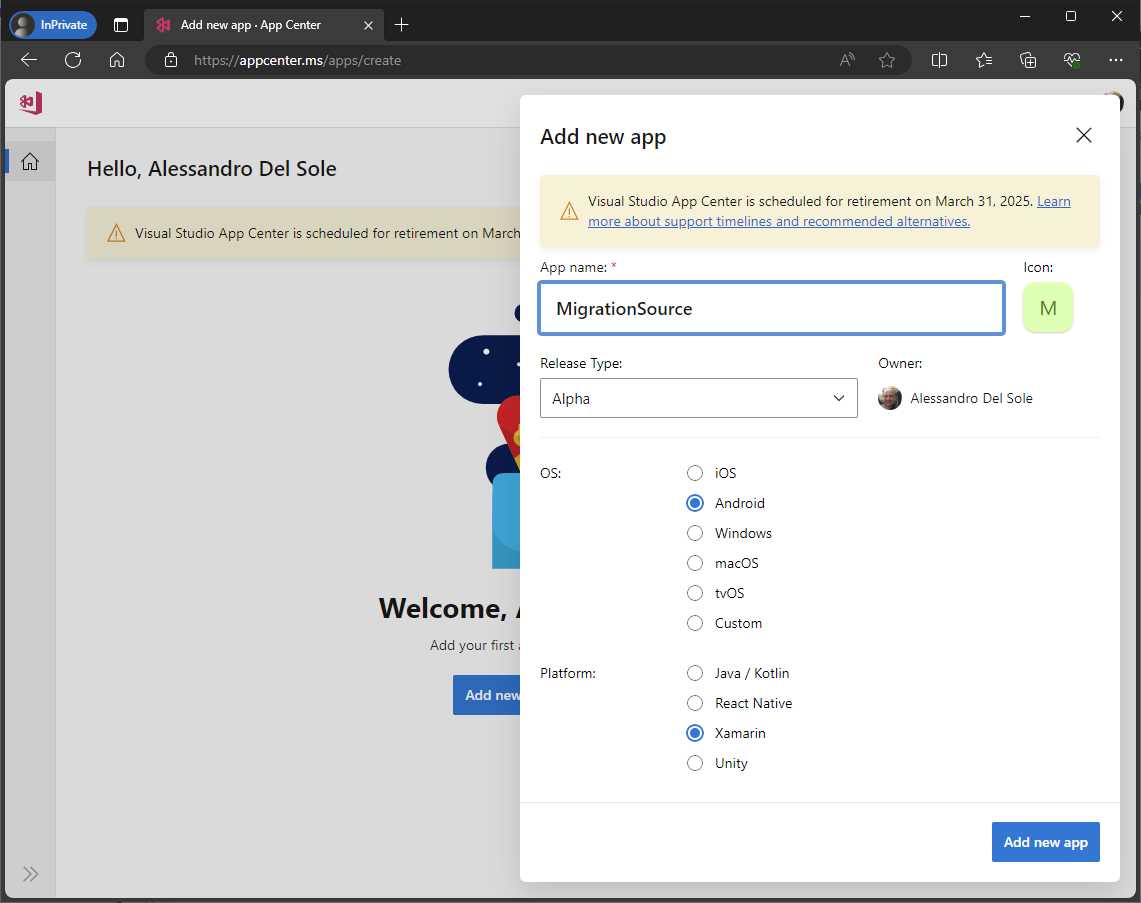Refresh the page
Viewport: 1141px width, 903px height.
(73, 60)
